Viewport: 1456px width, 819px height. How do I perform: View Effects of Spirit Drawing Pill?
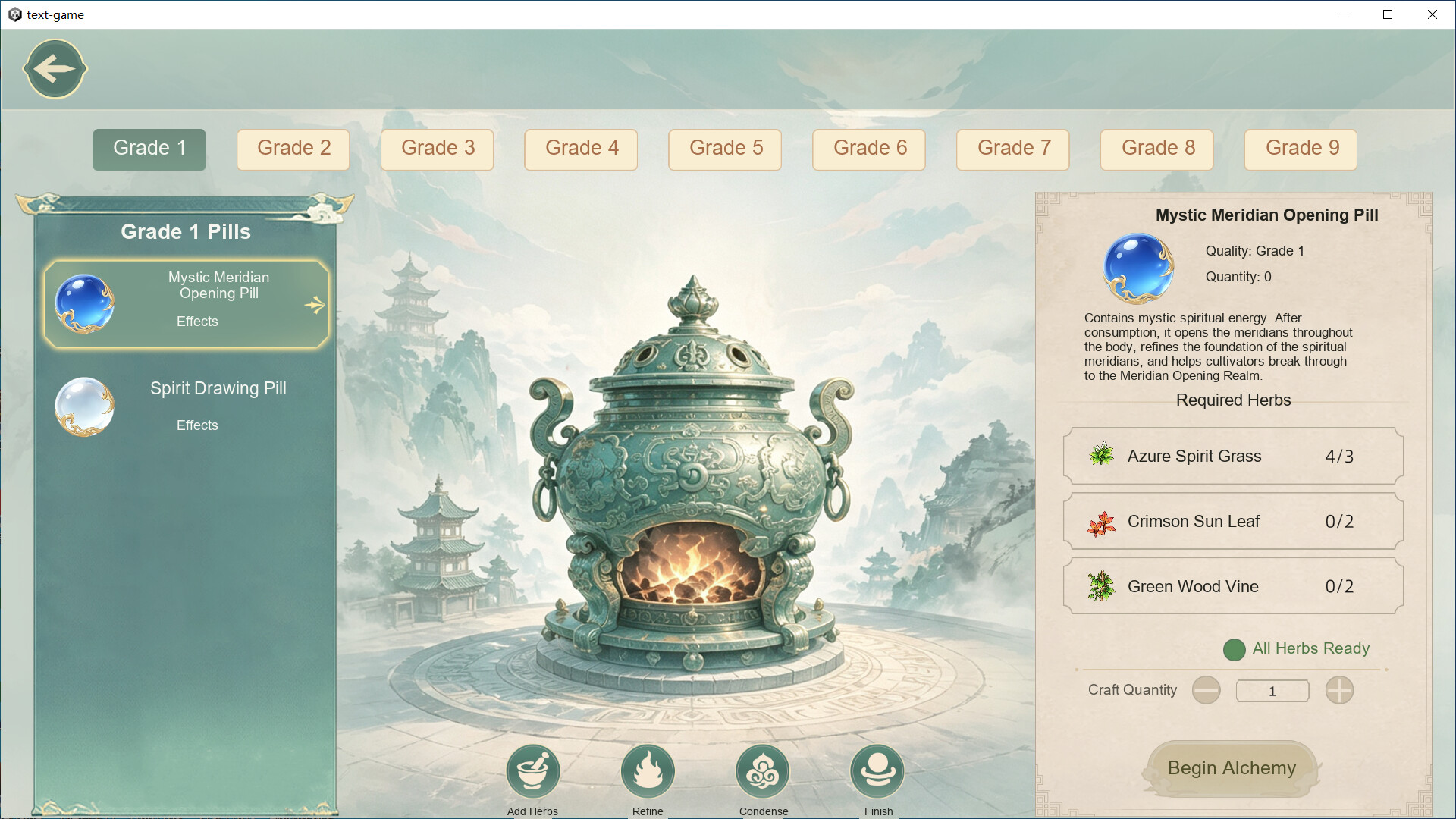pos(197,425)
